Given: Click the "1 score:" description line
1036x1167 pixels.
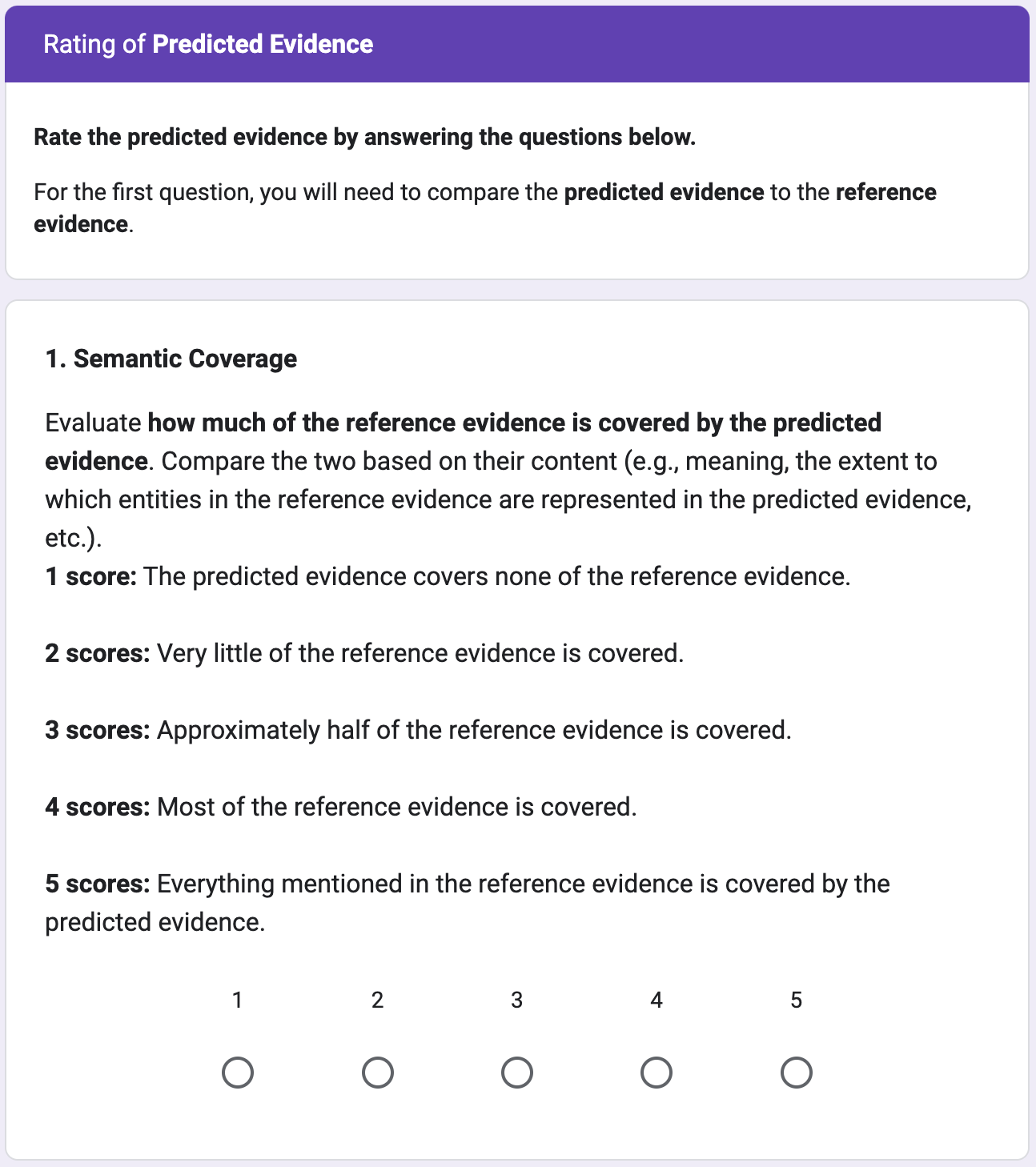Looking at the screenshot, I should 448,576.
